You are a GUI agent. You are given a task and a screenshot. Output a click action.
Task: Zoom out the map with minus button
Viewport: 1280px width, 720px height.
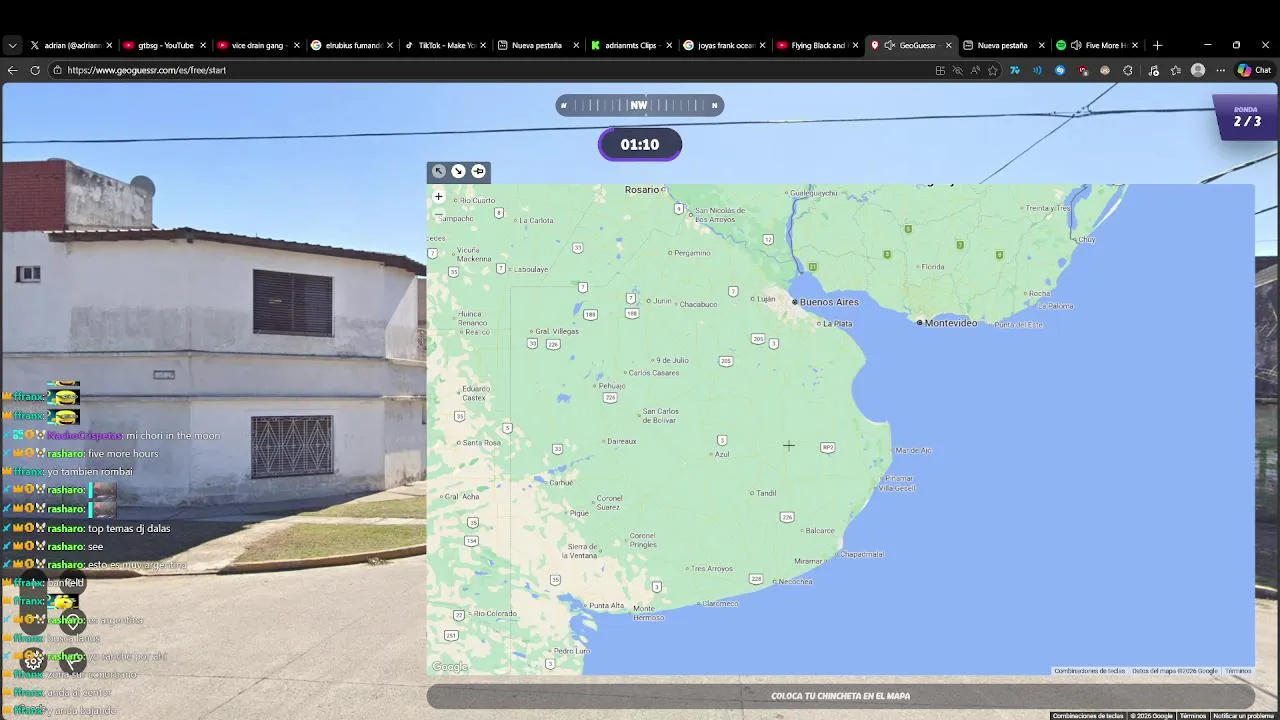(x=438, y=214)
